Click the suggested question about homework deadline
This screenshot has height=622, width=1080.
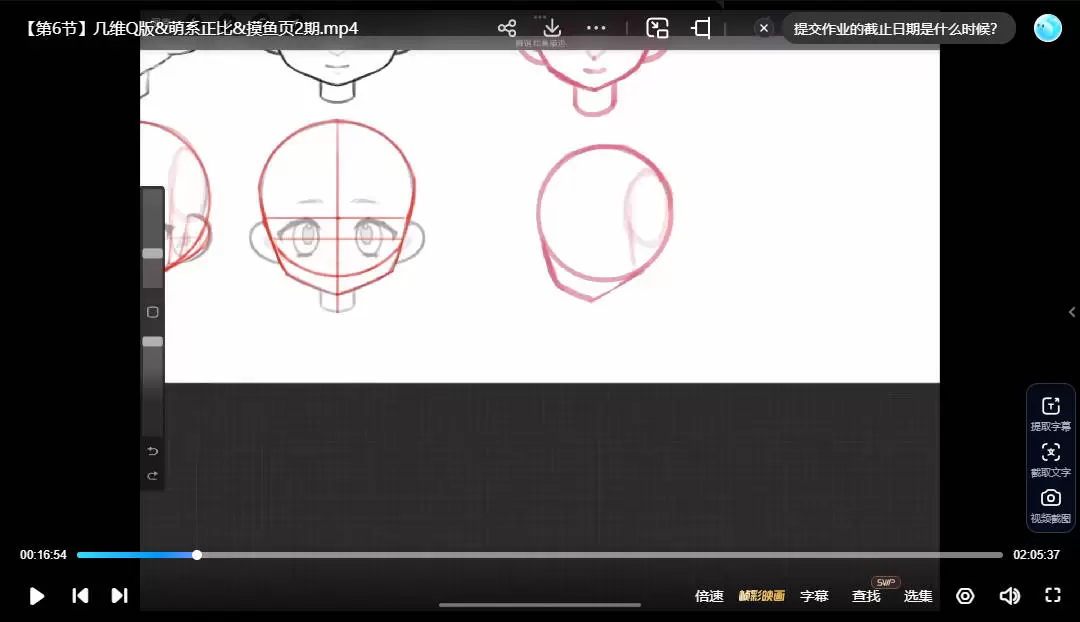tap(895, 28)
